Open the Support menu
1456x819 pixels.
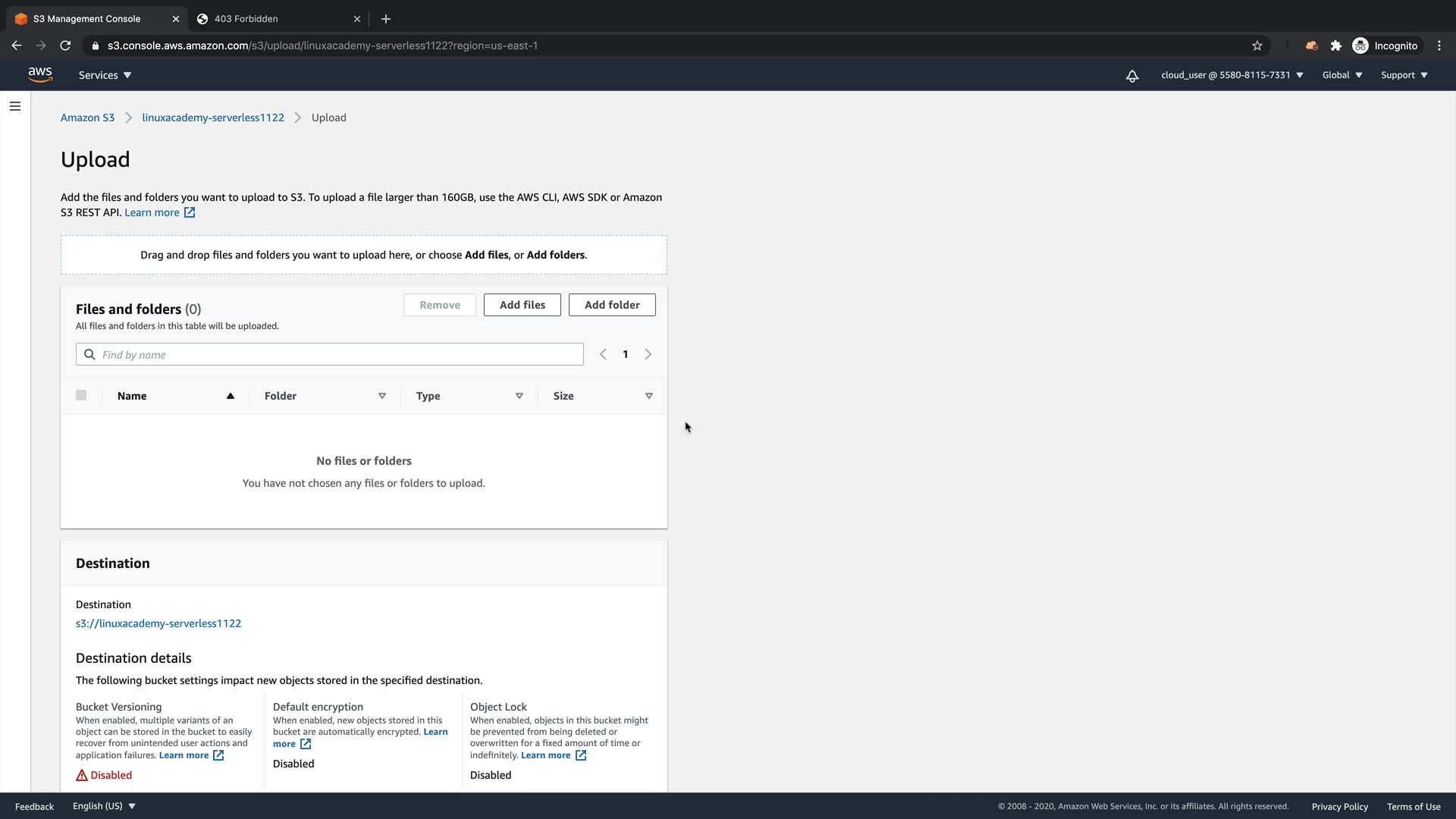1404,75
